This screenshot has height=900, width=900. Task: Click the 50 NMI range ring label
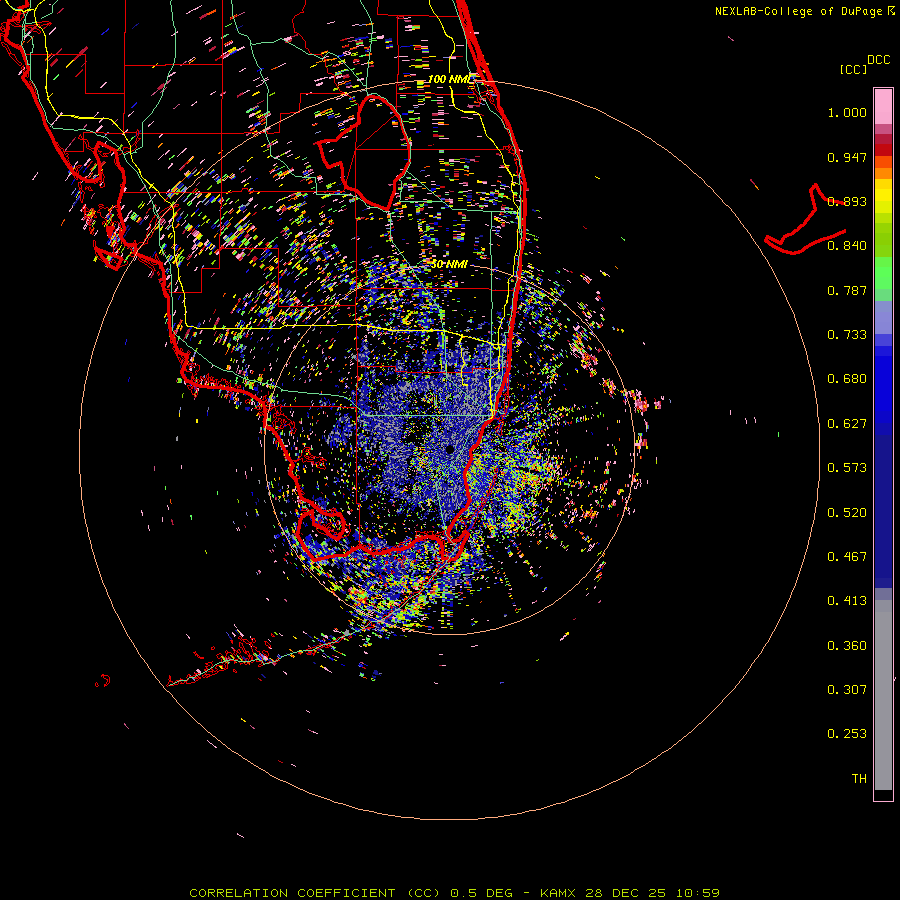449,264
